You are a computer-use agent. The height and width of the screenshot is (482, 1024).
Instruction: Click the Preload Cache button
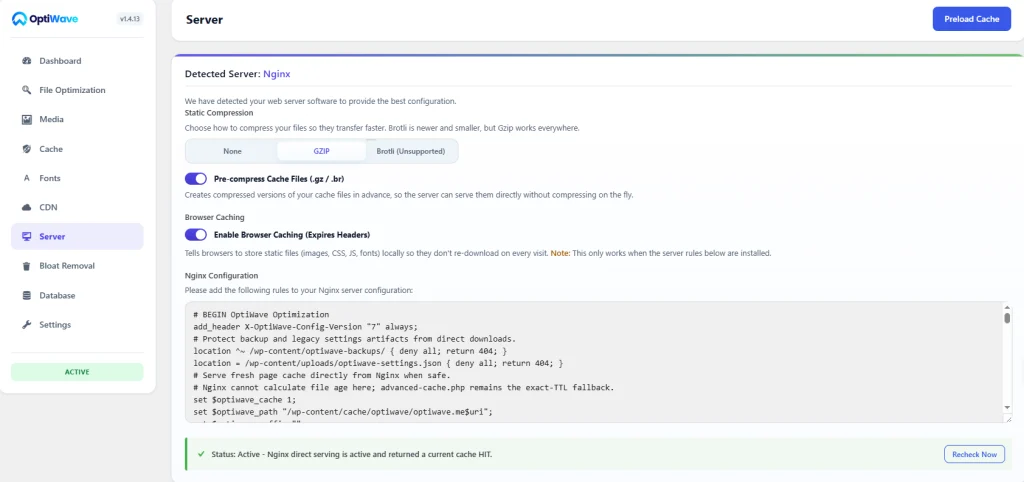coord(972,19)
